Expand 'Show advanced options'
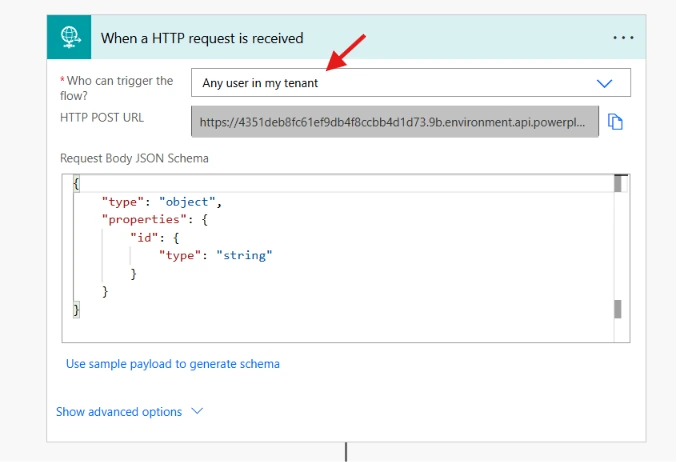Image resolution: width=677 pixels, height=462 pixels. click(129, 411)
